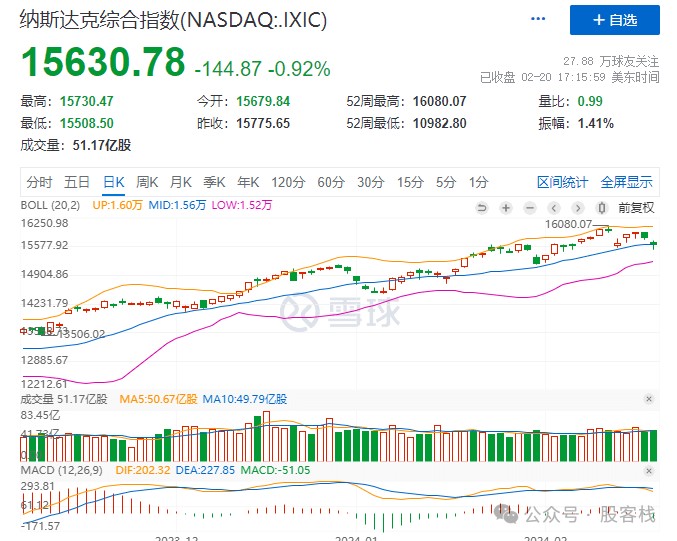Click the price change -144.87 -0.92%
Screen dimensions: 677x541
[x=263, y=69]
